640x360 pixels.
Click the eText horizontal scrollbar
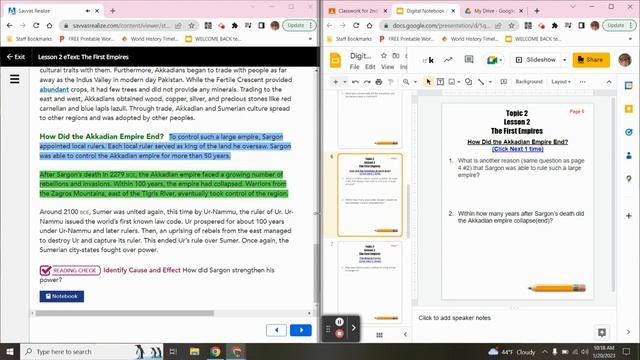(x=124, y=313)
